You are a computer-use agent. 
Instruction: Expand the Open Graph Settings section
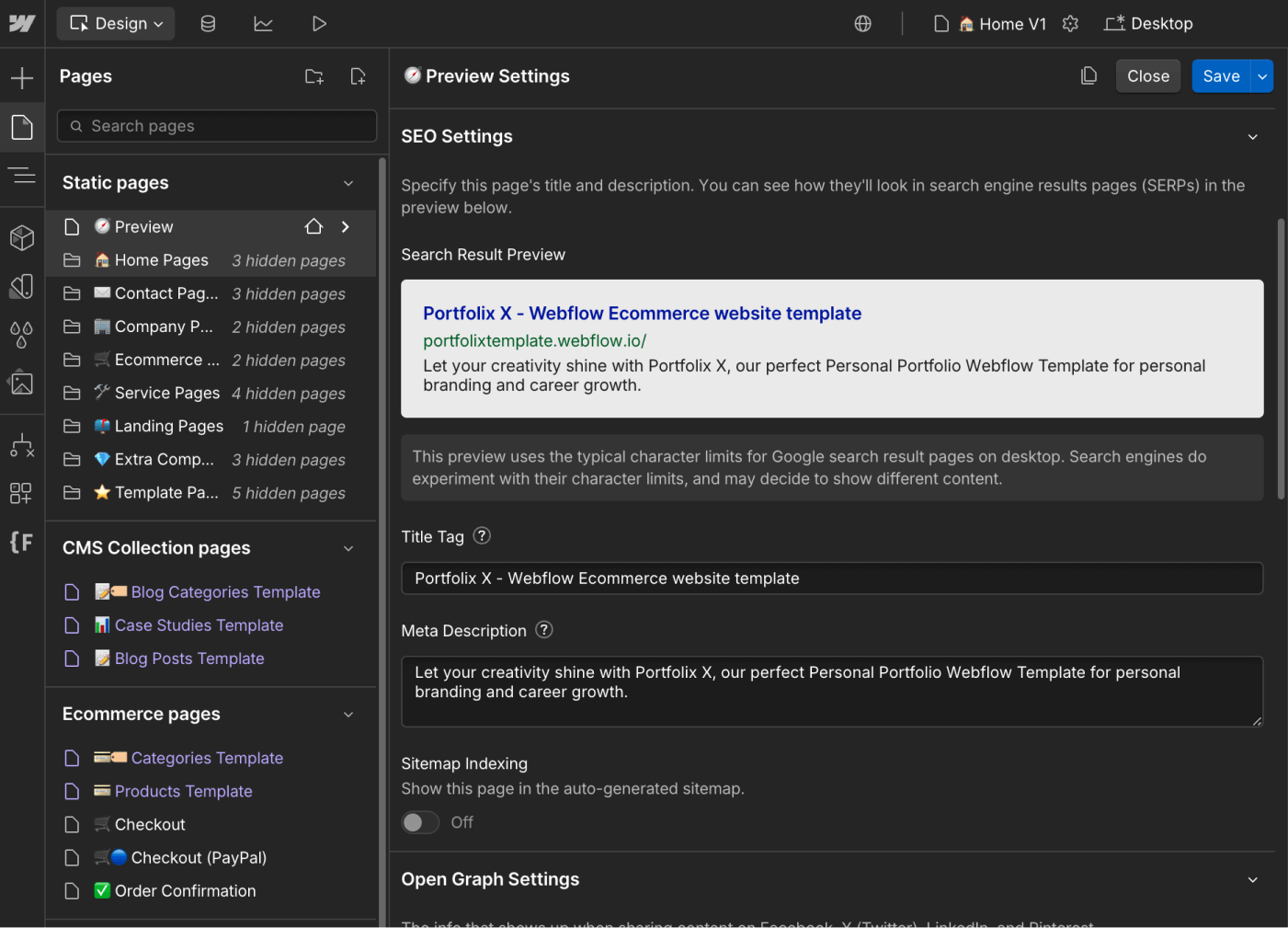[1253, 879]
